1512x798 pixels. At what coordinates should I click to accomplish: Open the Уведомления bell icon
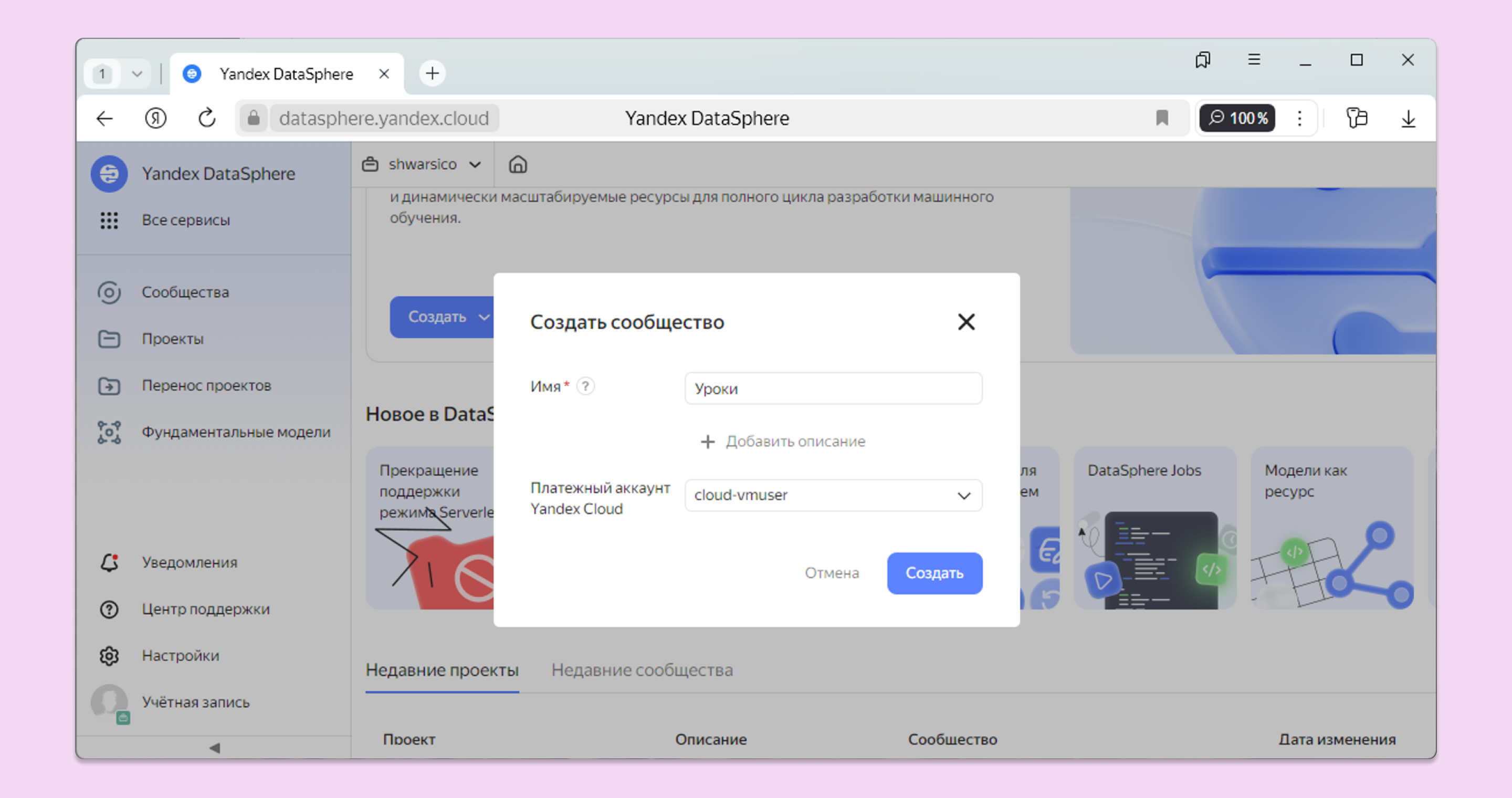coord(109,562)
